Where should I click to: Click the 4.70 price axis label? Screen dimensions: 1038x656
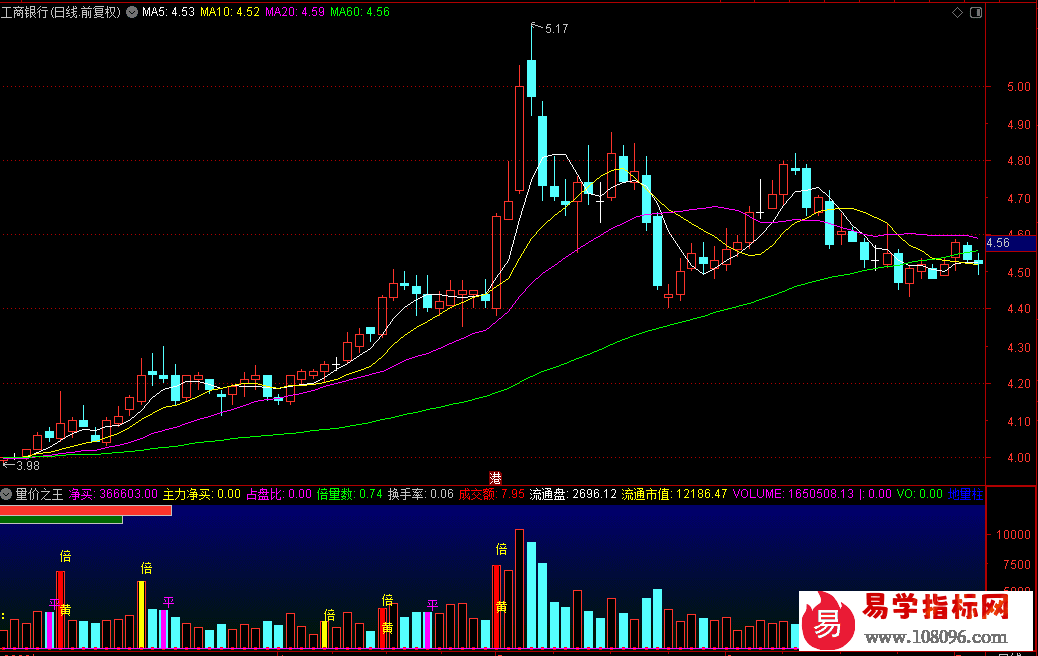coord(1018,199)
